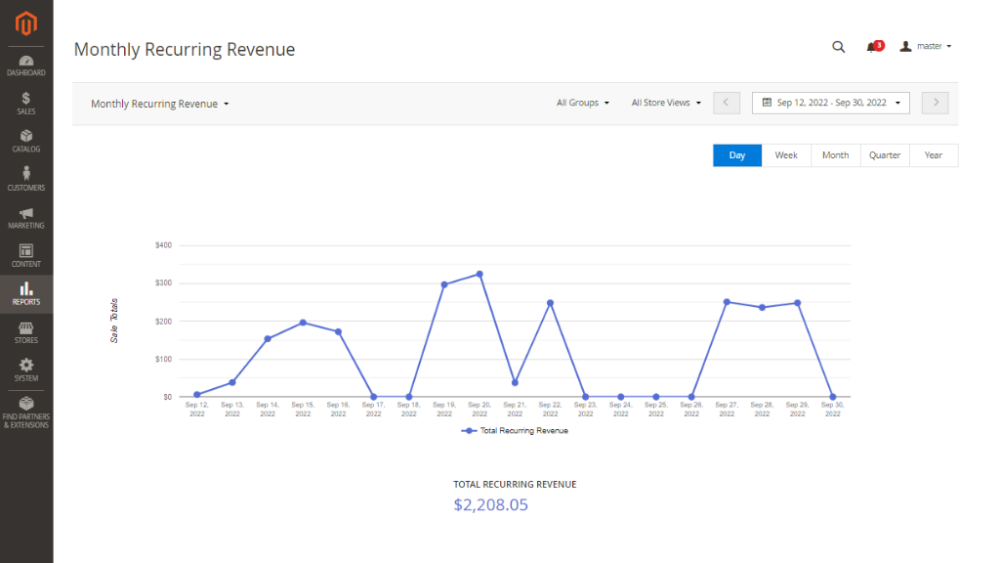Image resolution: width=1000 pixels, height=563 pixels.
Task: Go to the previous date range
Action: (x=726, y=103)
